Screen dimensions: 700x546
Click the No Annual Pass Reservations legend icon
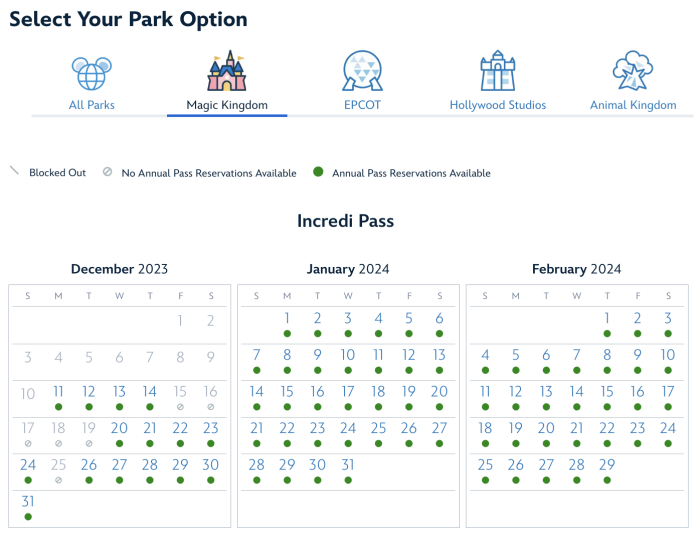107,172
